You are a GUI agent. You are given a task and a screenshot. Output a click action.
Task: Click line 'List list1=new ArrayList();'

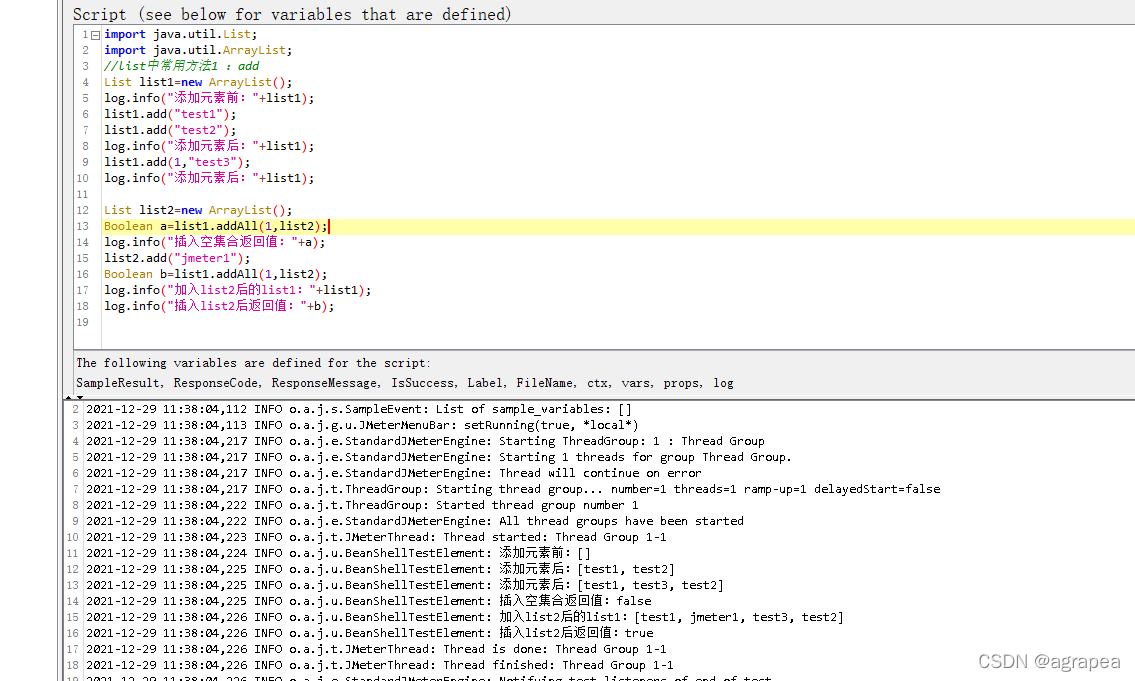(198, 82)
